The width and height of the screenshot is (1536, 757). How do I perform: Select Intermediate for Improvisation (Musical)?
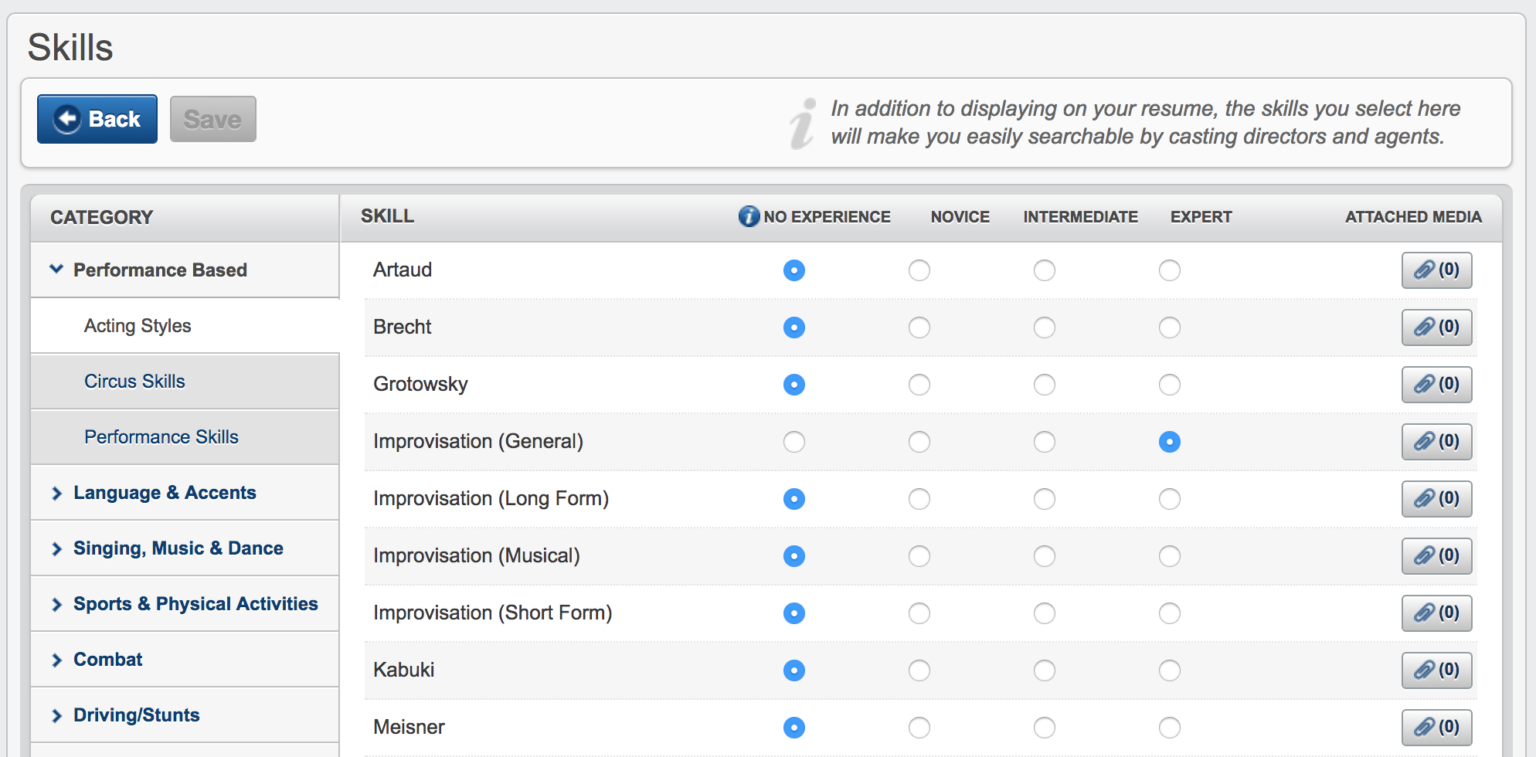pos(1044,556)
